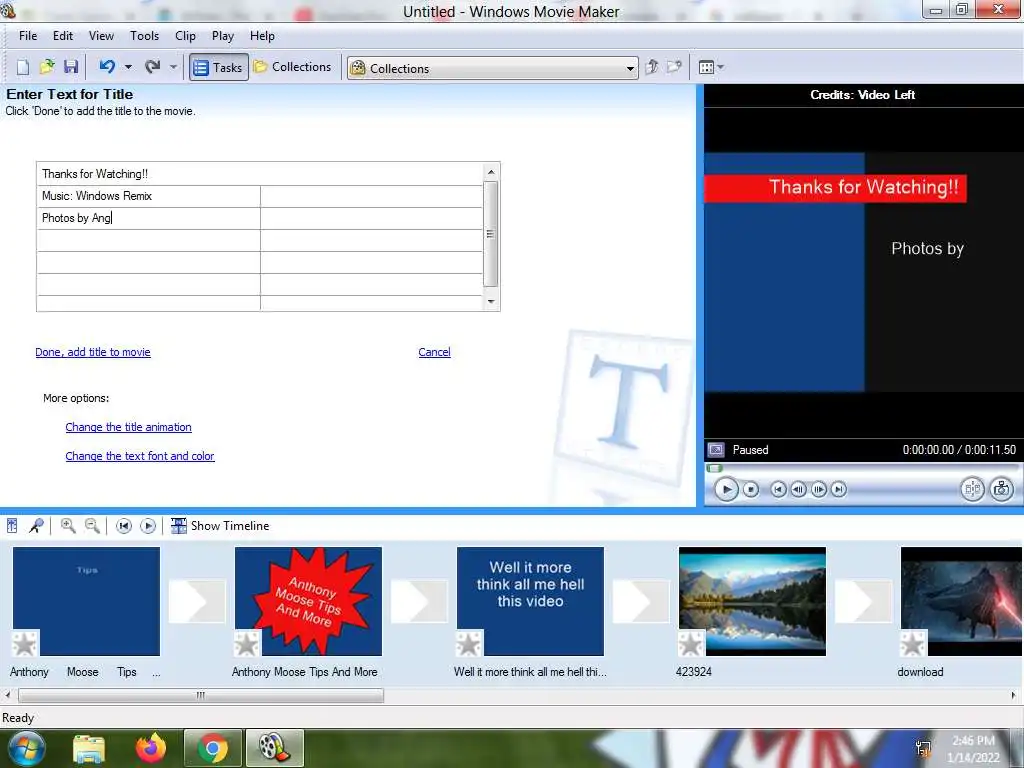Open the Edit menu
The image size is (1024, 768).
point(63,36)
